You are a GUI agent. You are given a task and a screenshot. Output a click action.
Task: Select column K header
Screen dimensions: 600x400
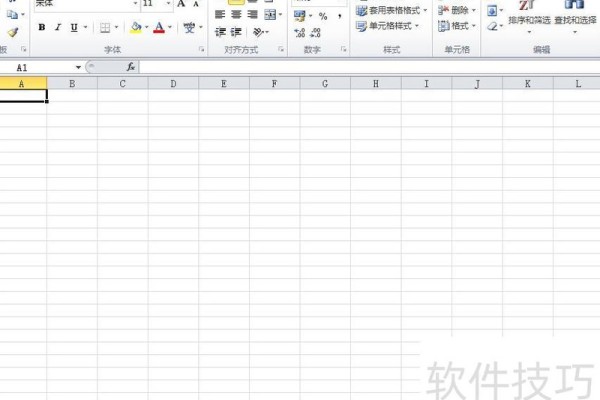tap(528, 83)
